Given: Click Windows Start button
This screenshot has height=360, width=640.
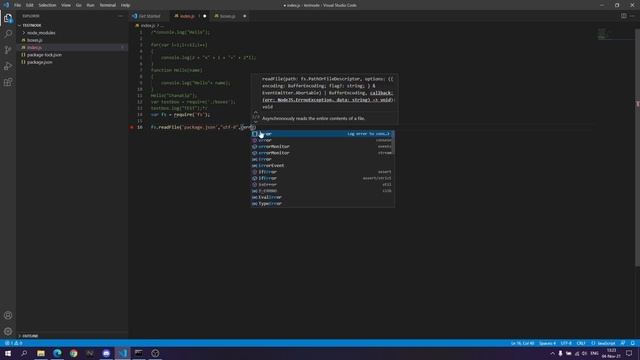Looking at the screenshot, I should coord(8,353).
